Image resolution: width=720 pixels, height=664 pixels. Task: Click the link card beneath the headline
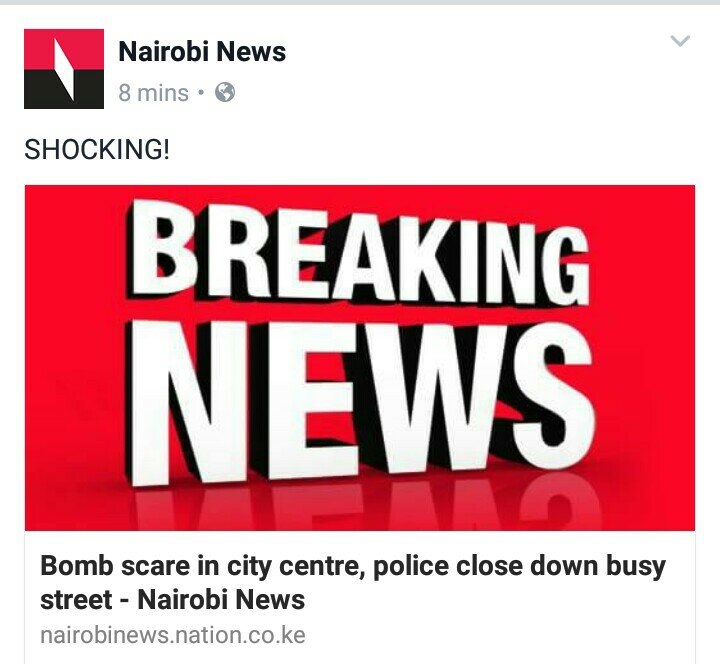[360, 597]
